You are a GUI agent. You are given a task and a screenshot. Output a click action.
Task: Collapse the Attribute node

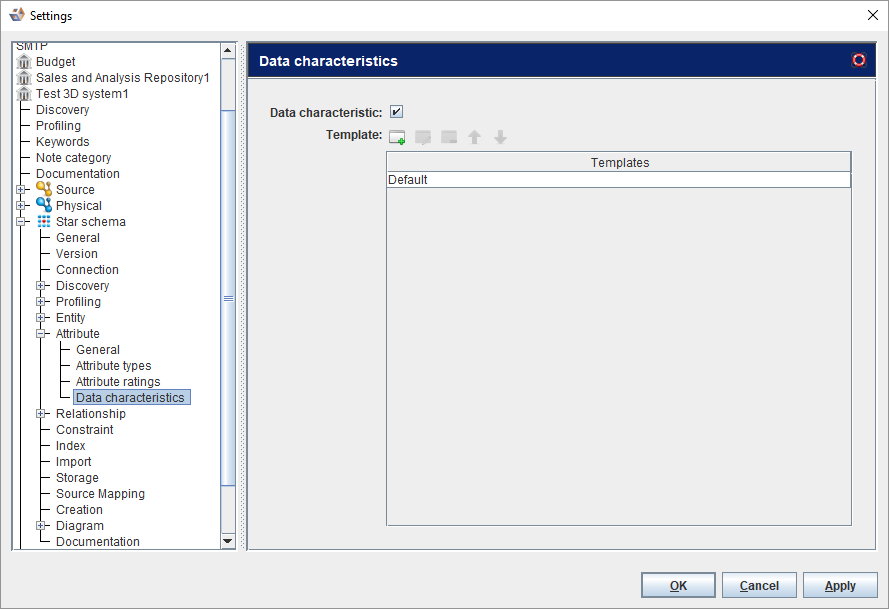tap(40, 333)
